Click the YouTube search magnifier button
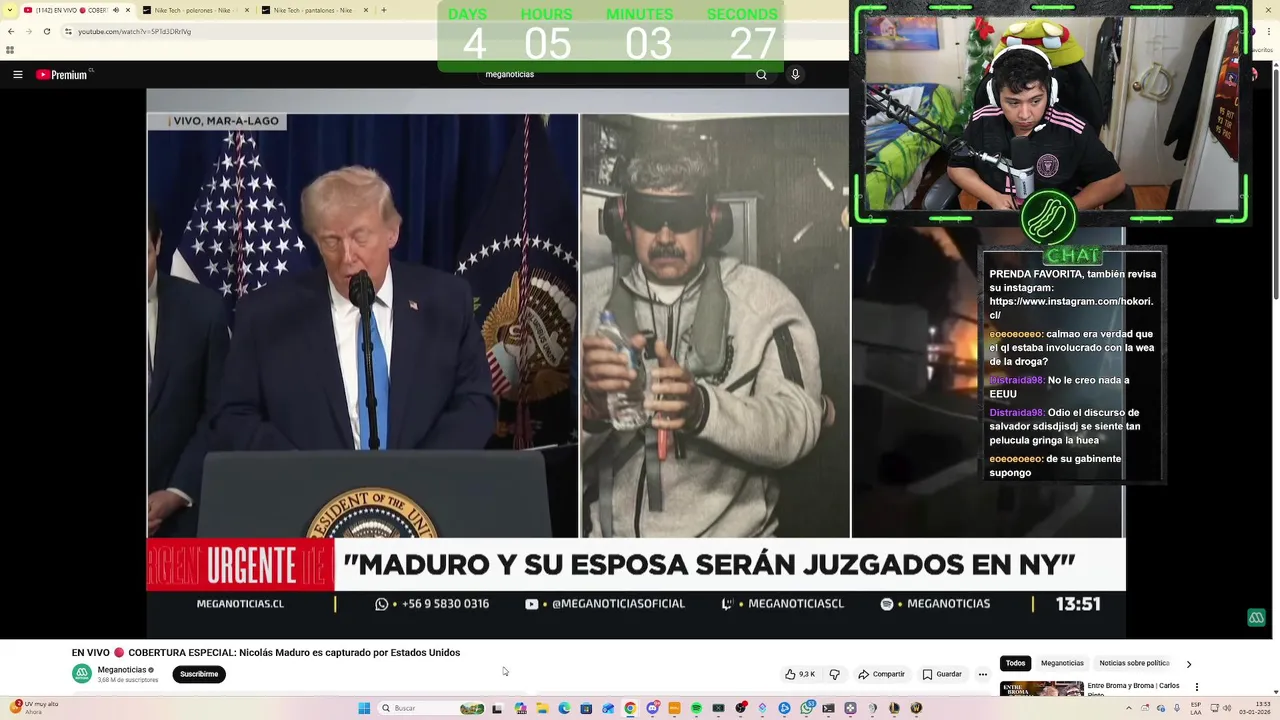 coord(761,74)
